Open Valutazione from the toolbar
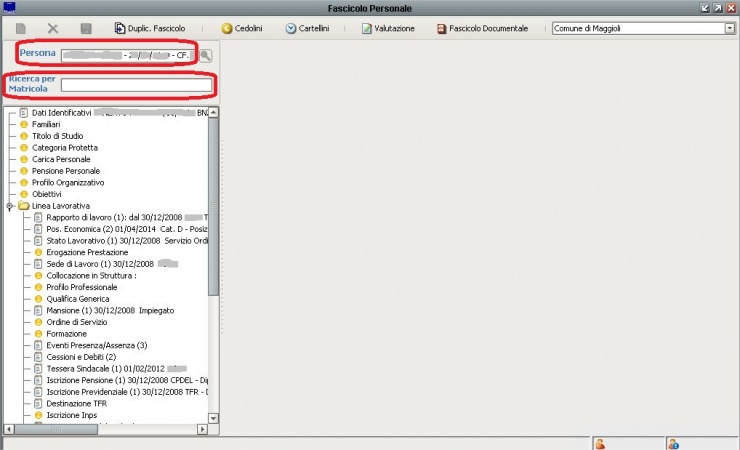This screenshot has height=450, width=740. point(388,28)
